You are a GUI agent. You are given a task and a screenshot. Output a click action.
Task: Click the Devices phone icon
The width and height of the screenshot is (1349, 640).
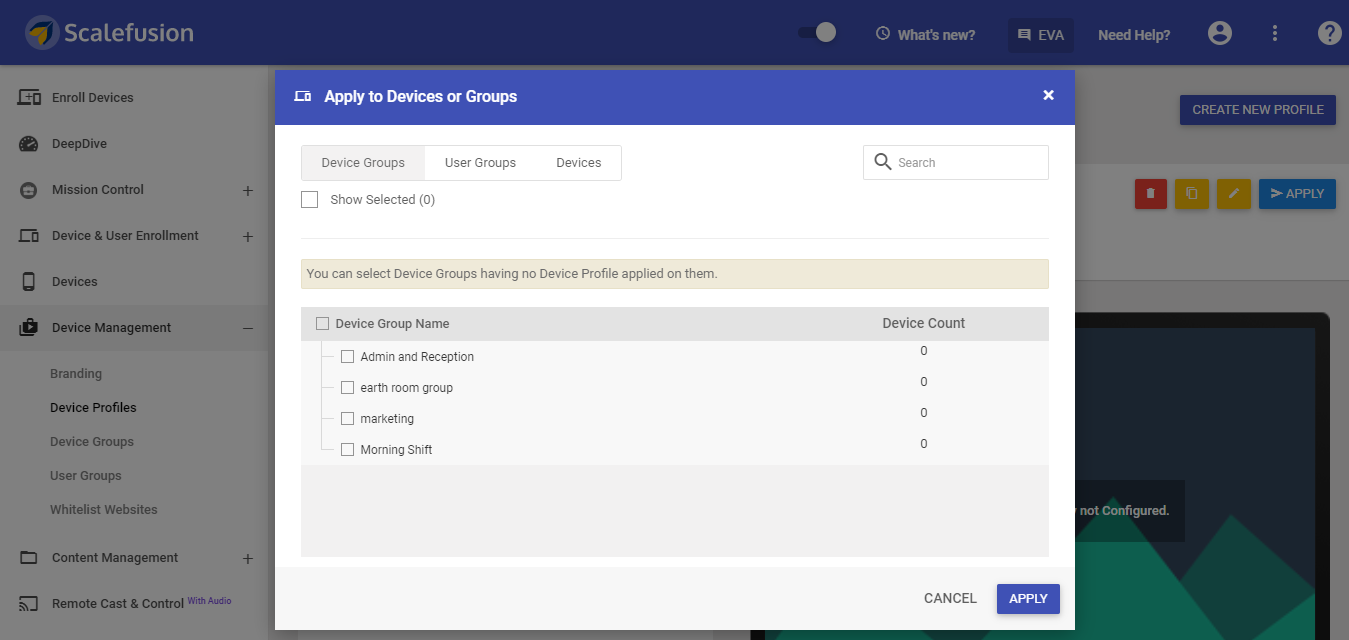pyautogui.click(x=29, y=282)
